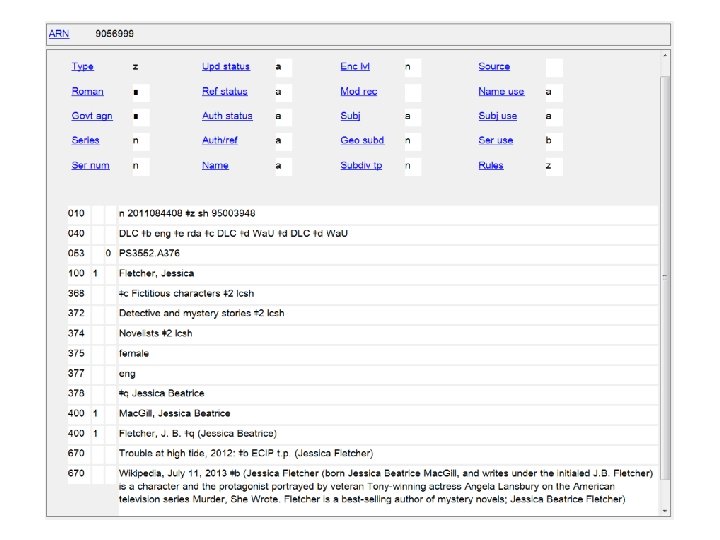
Task: Open the Type fixed field link
Action: click(82, 67)
